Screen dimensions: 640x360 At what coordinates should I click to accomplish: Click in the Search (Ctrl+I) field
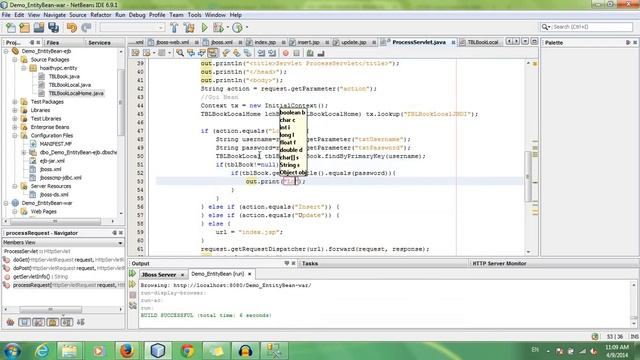[x=592, y=27]
